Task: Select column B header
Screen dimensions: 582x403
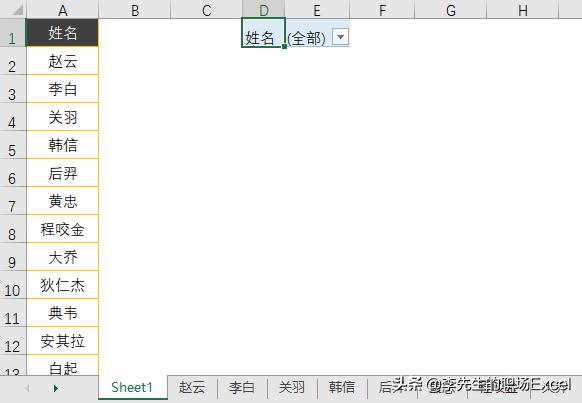Action: coord(135,9)
